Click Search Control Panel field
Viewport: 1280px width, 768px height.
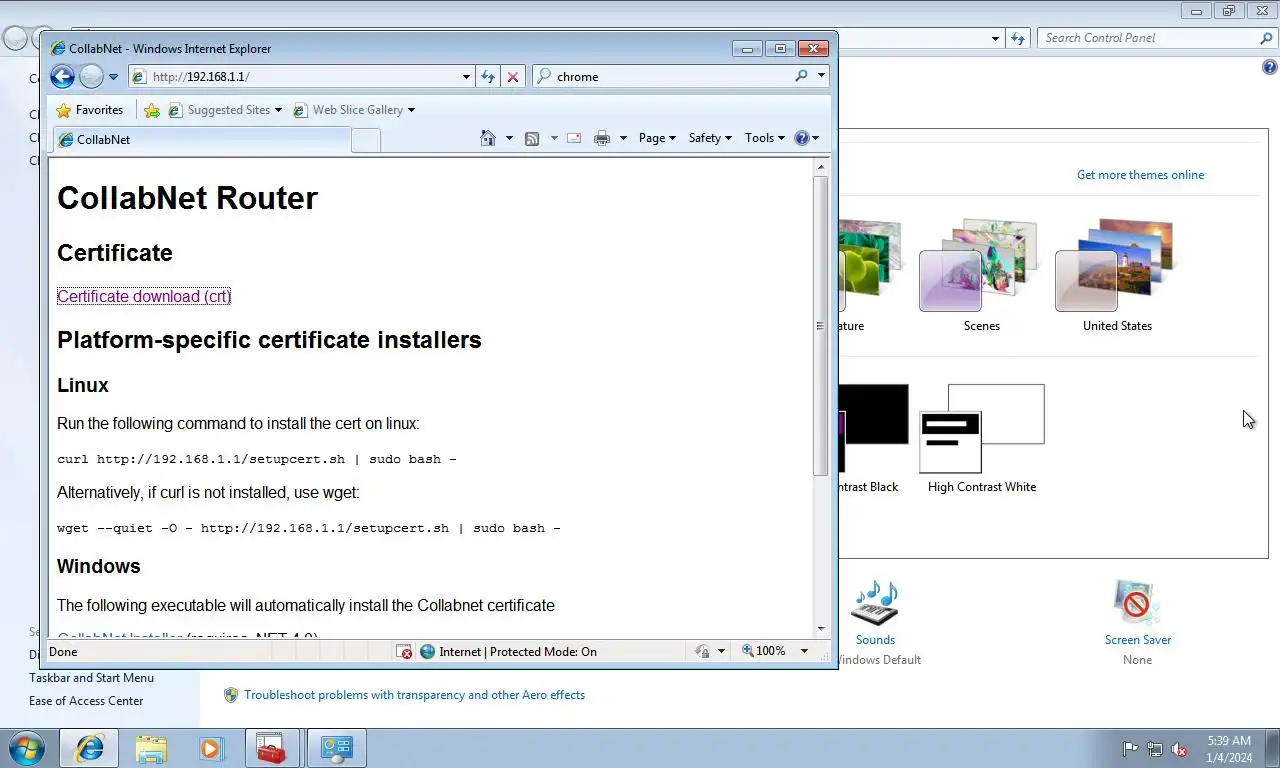[1149, 38]
